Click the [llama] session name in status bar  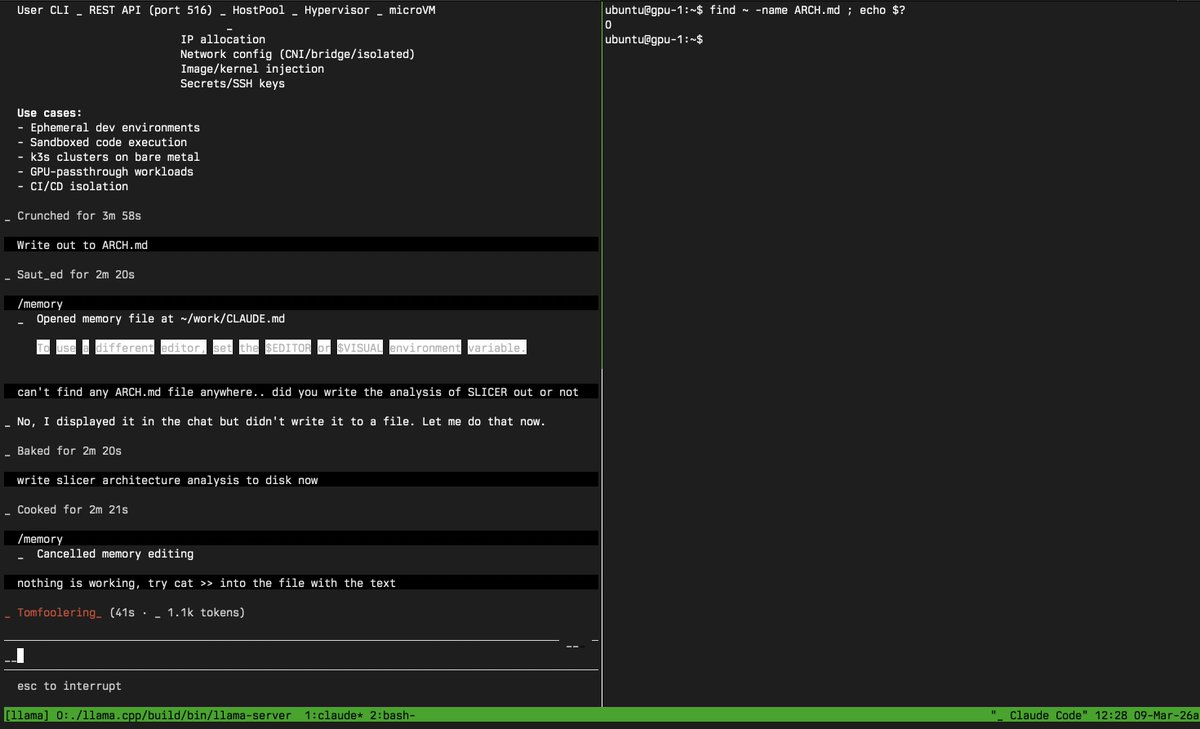(27, 716)
